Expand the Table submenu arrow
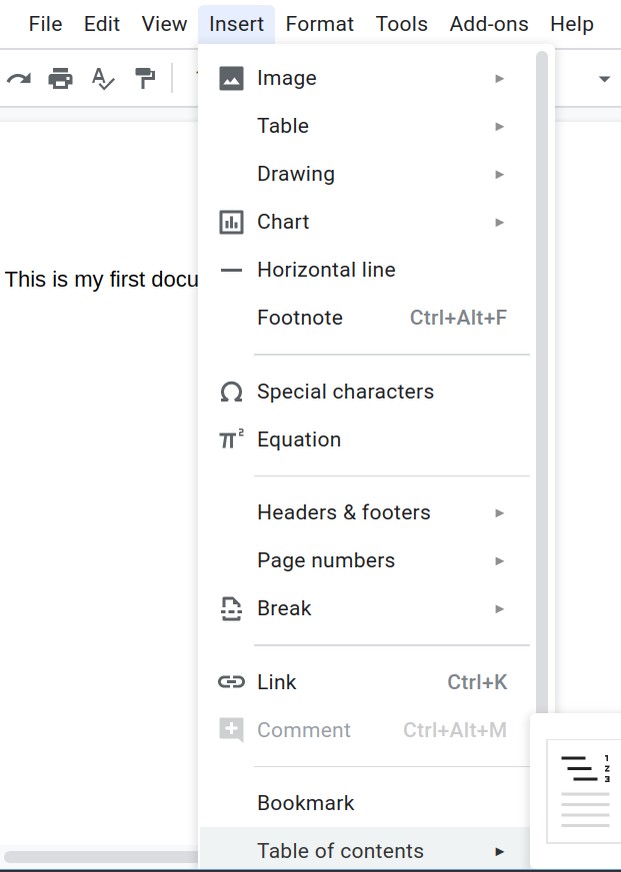The image size is (621, 872). click(499, 126)
